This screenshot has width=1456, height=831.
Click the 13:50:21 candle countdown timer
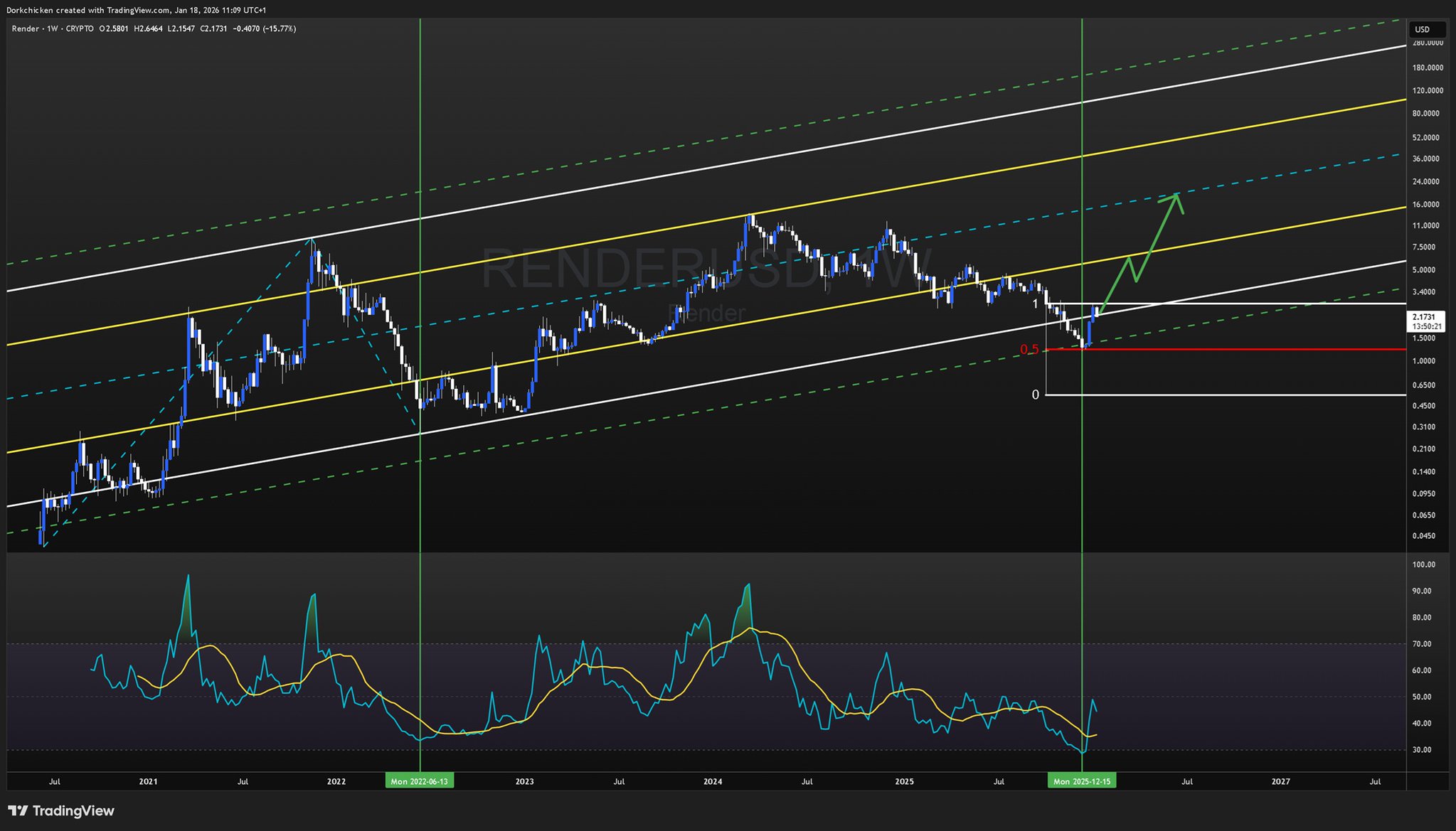pos(1427,326)
